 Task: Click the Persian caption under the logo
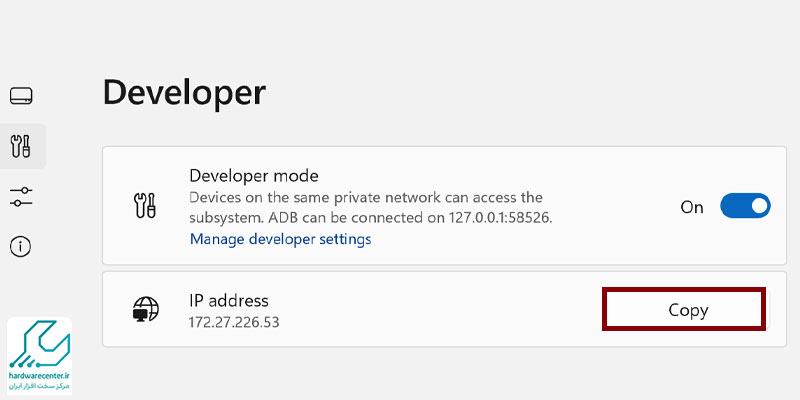pos(40,386)
